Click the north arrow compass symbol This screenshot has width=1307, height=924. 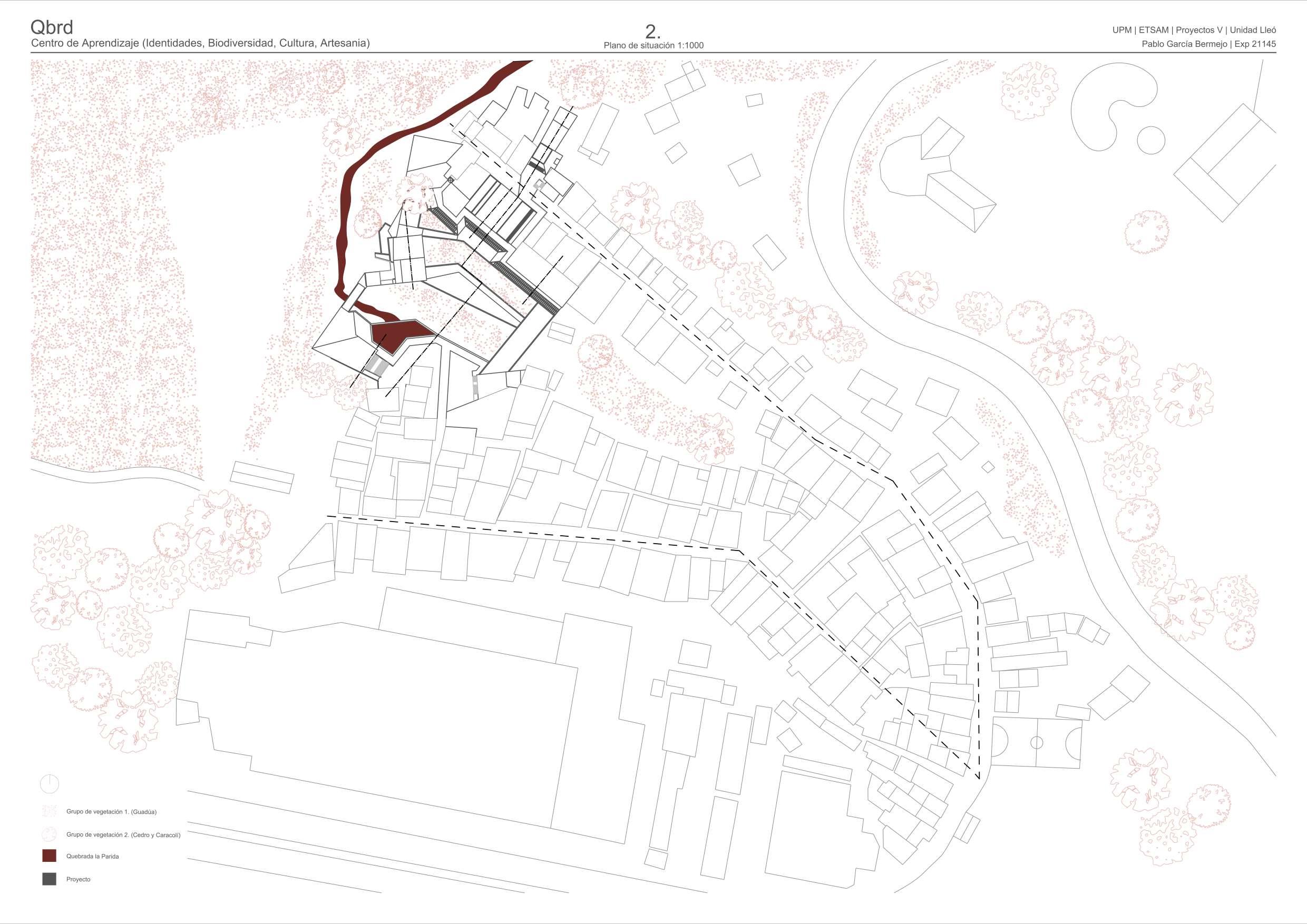click(x=50, y=784)
